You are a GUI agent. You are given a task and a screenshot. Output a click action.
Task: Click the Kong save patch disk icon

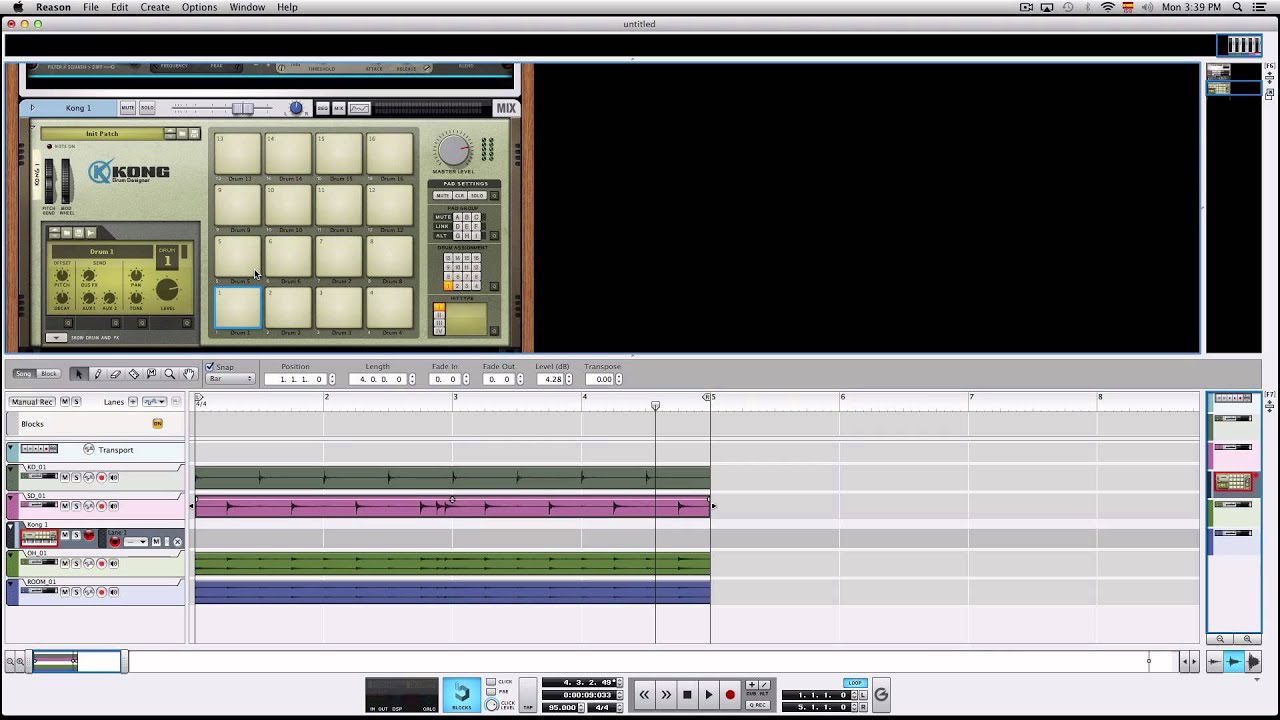[x=195, y=133]
